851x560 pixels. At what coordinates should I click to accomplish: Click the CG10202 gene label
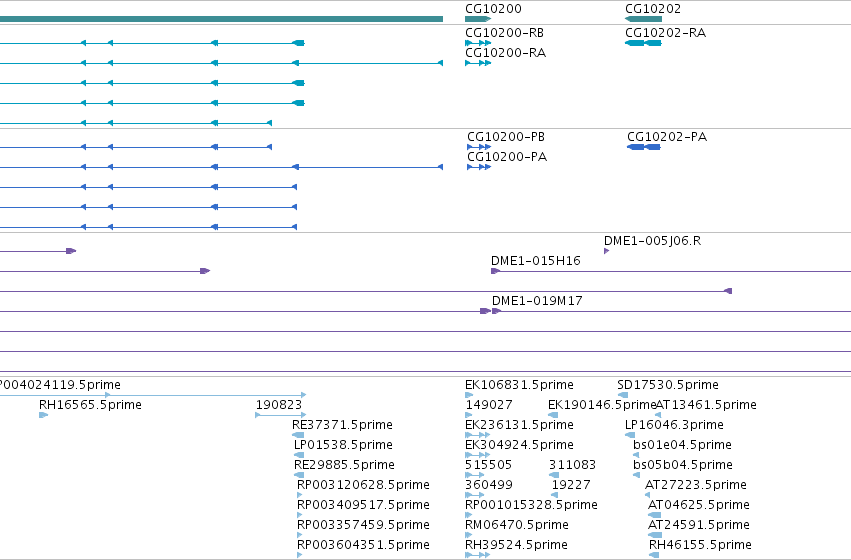[x=653, y=9]
